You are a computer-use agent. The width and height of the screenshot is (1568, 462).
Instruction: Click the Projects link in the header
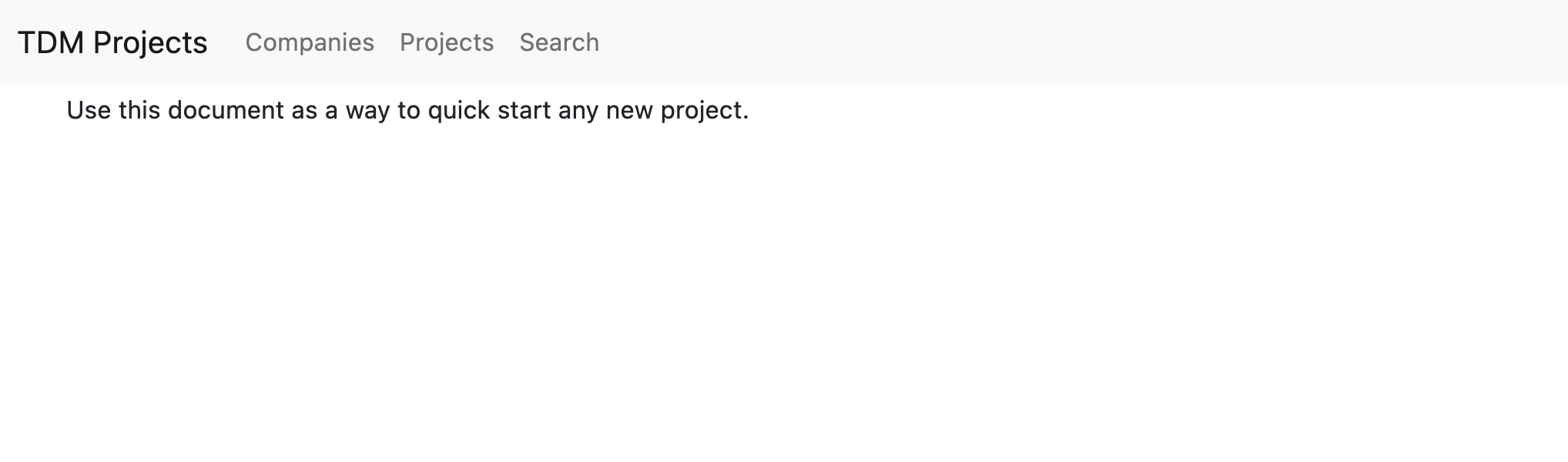[x=447, y=42]
